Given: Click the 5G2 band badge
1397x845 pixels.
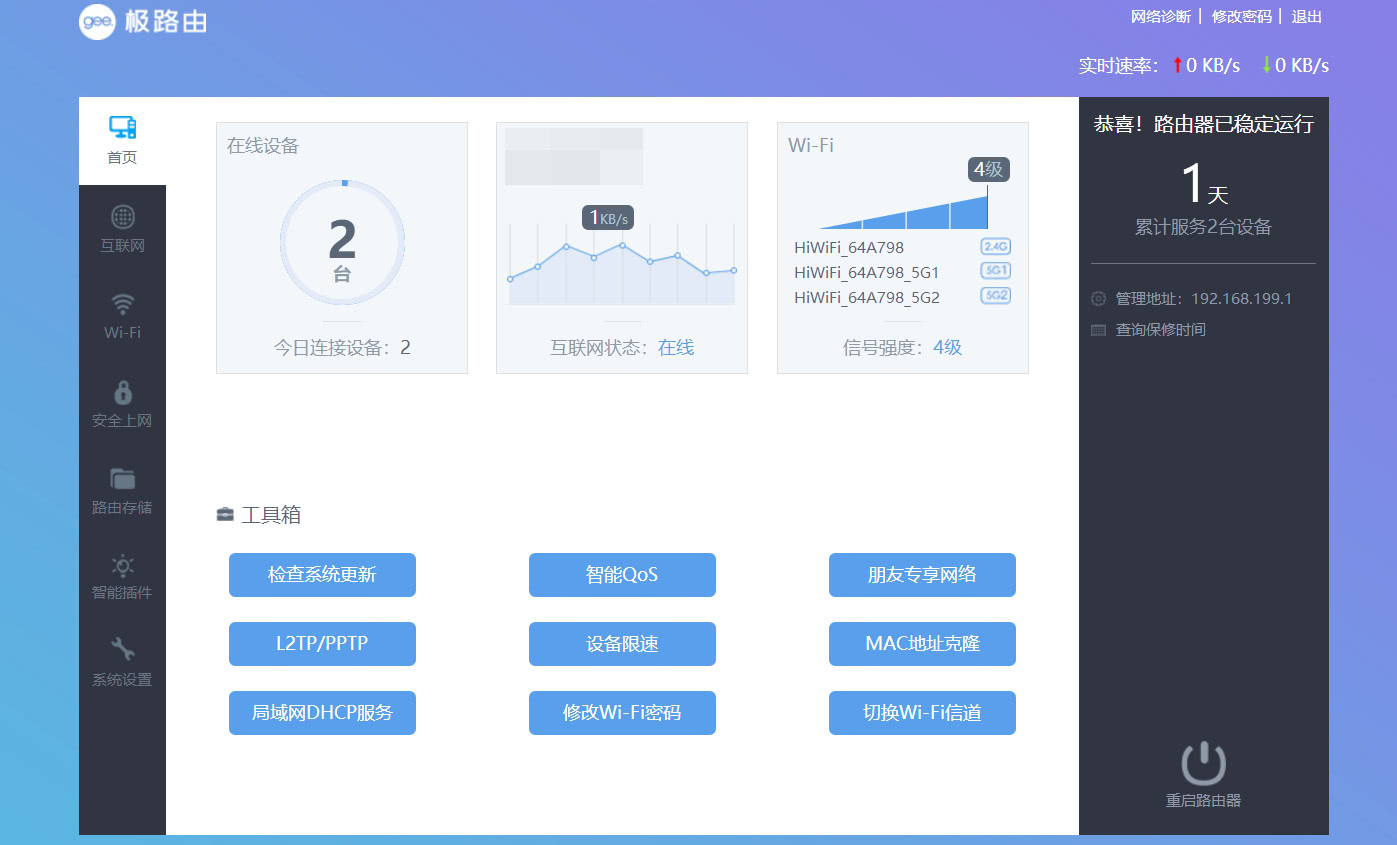Looking at the screenshot, I should point(996,296).
